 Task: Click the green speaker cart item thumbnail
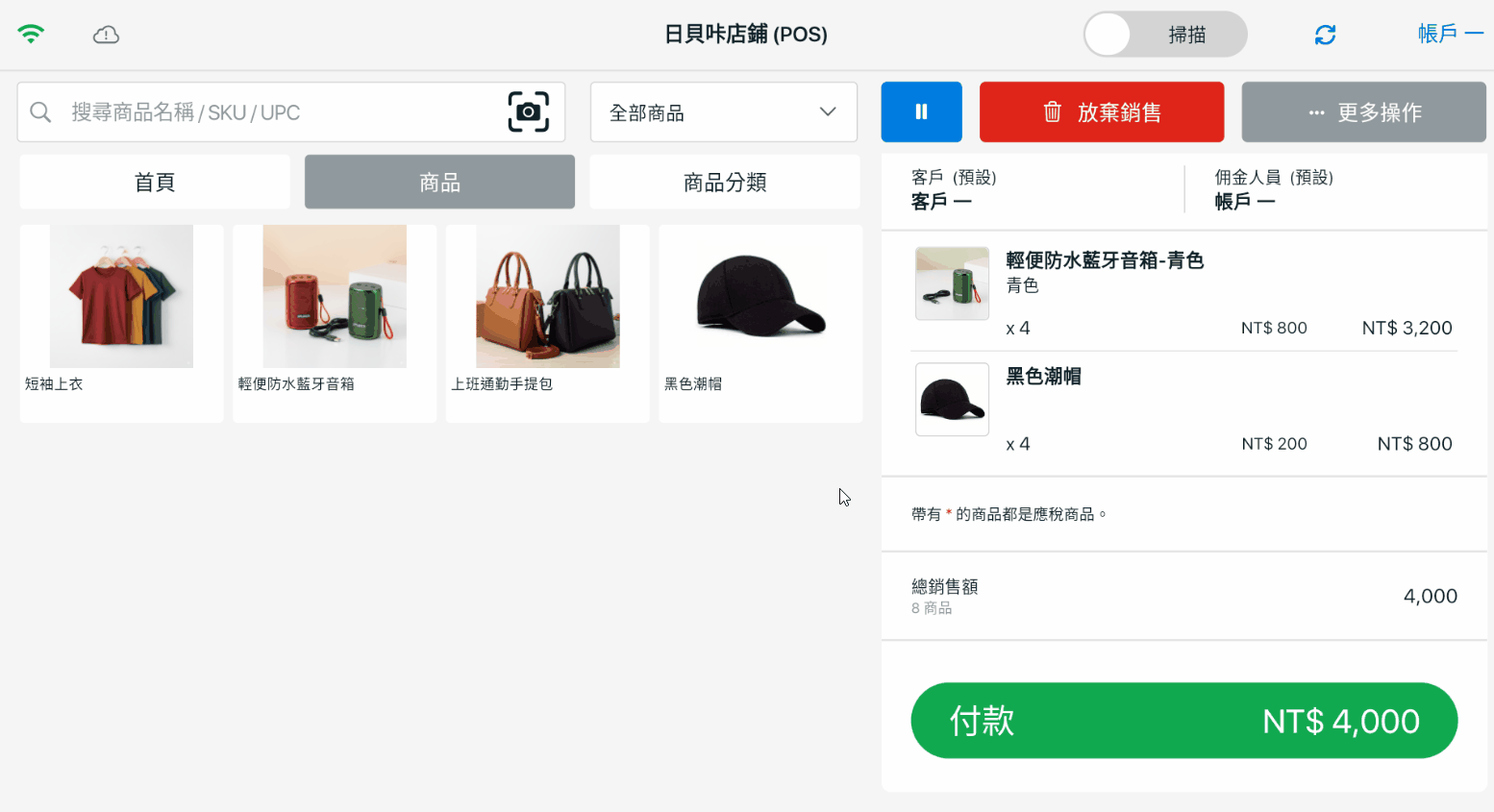tap(952, 283)
